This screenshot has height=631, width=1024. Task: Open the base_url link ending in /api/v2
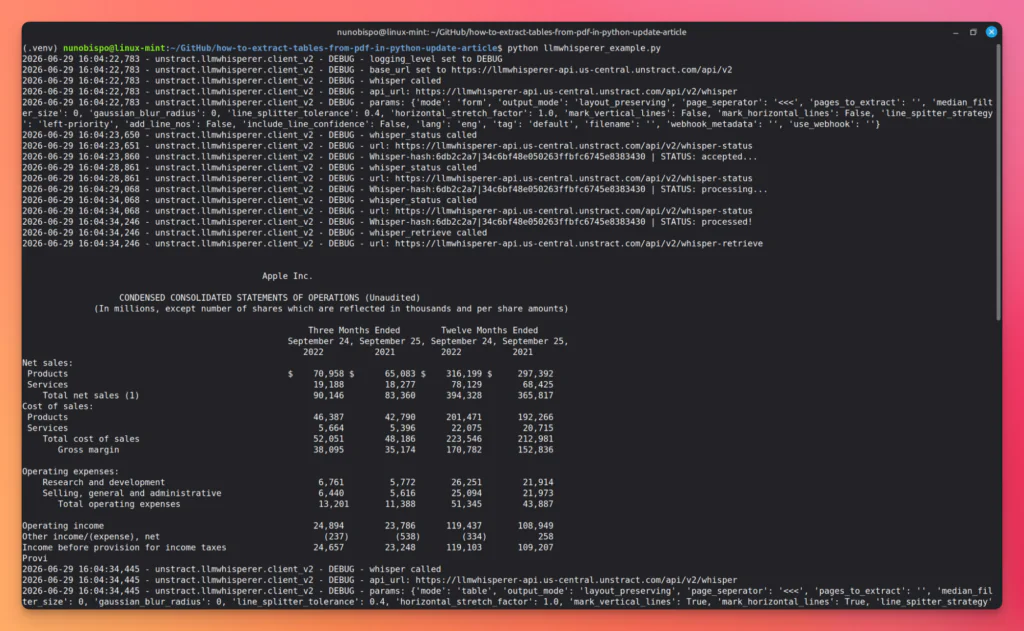click(592, 70)
